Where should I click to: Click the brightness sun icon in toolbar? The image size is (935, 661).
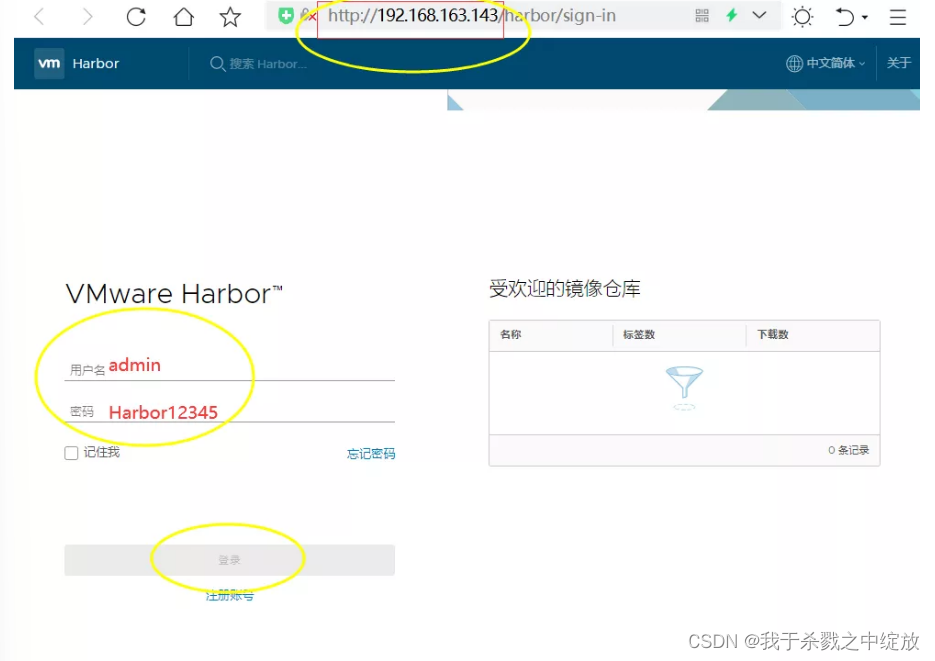(x=803, y=16)
